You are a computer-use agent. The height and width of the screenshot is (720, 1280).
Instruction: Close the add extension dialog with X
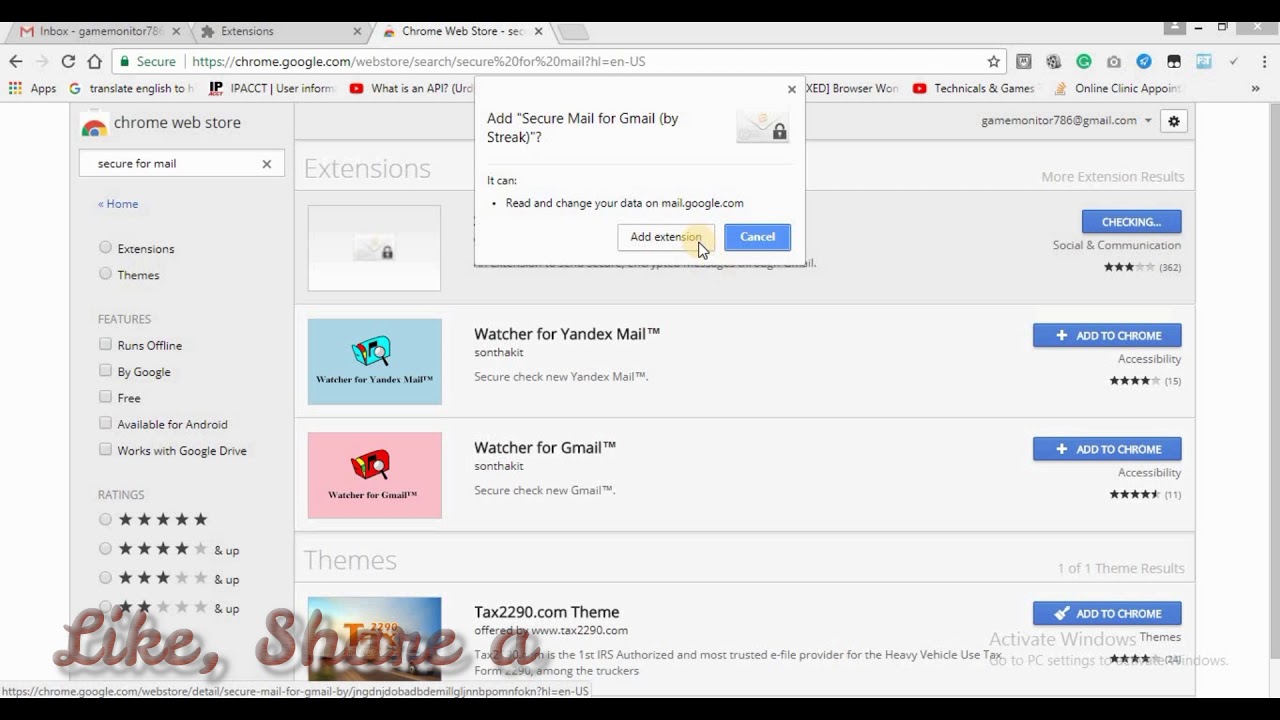[x=792, y=89]
